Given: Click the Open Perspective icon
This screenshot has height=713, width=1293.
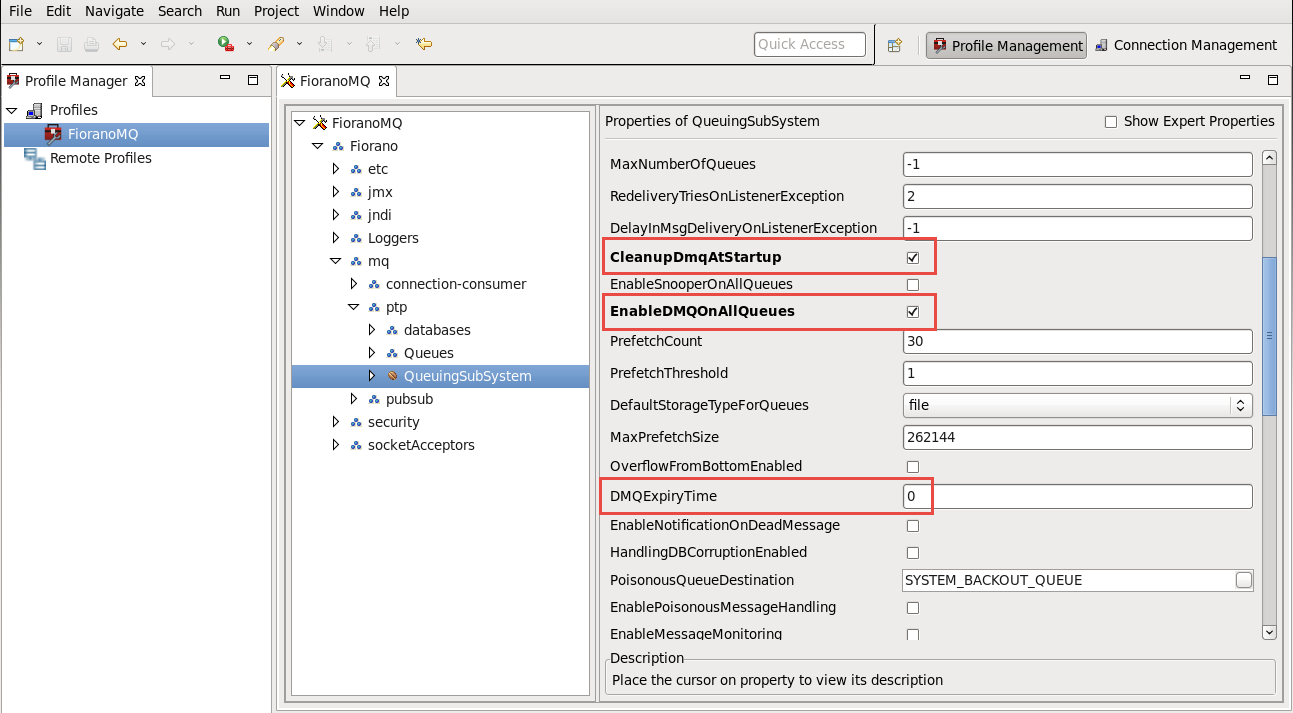Looking at the screenshot, I should click(895, 45).
